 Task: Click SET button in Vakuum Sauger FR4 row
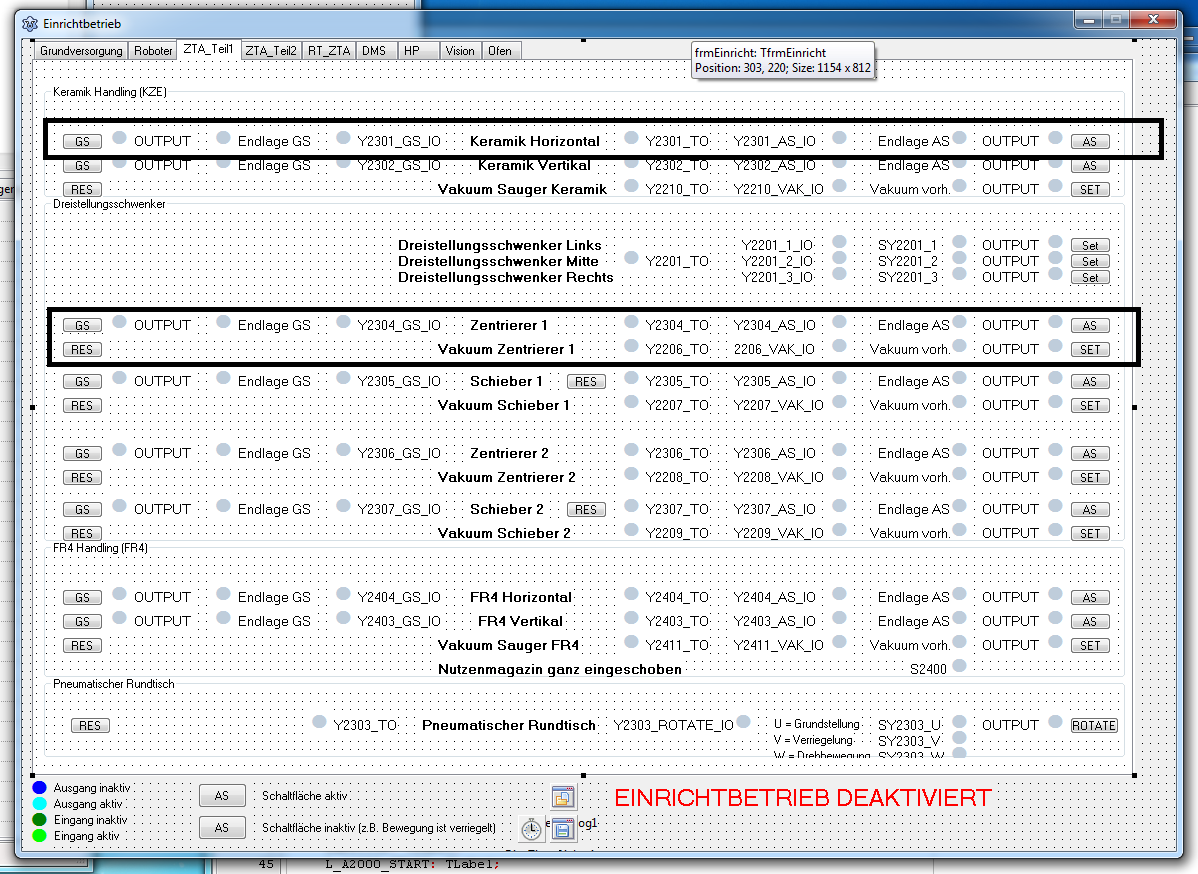tap(1089, 646)
